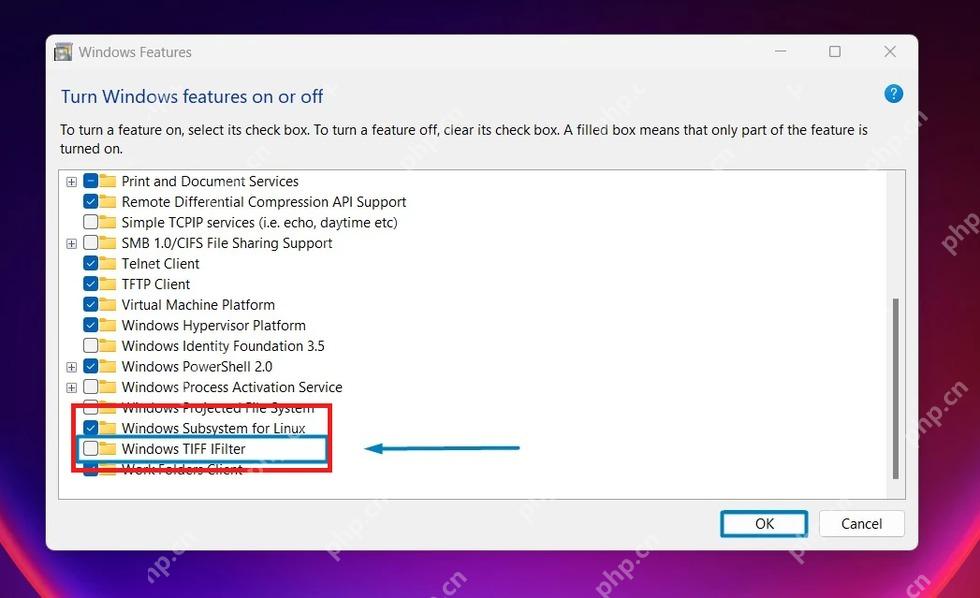Select the Virtual Machine Platform label
Viewport: 980px width, 598px height.
[x=198, y=305]
